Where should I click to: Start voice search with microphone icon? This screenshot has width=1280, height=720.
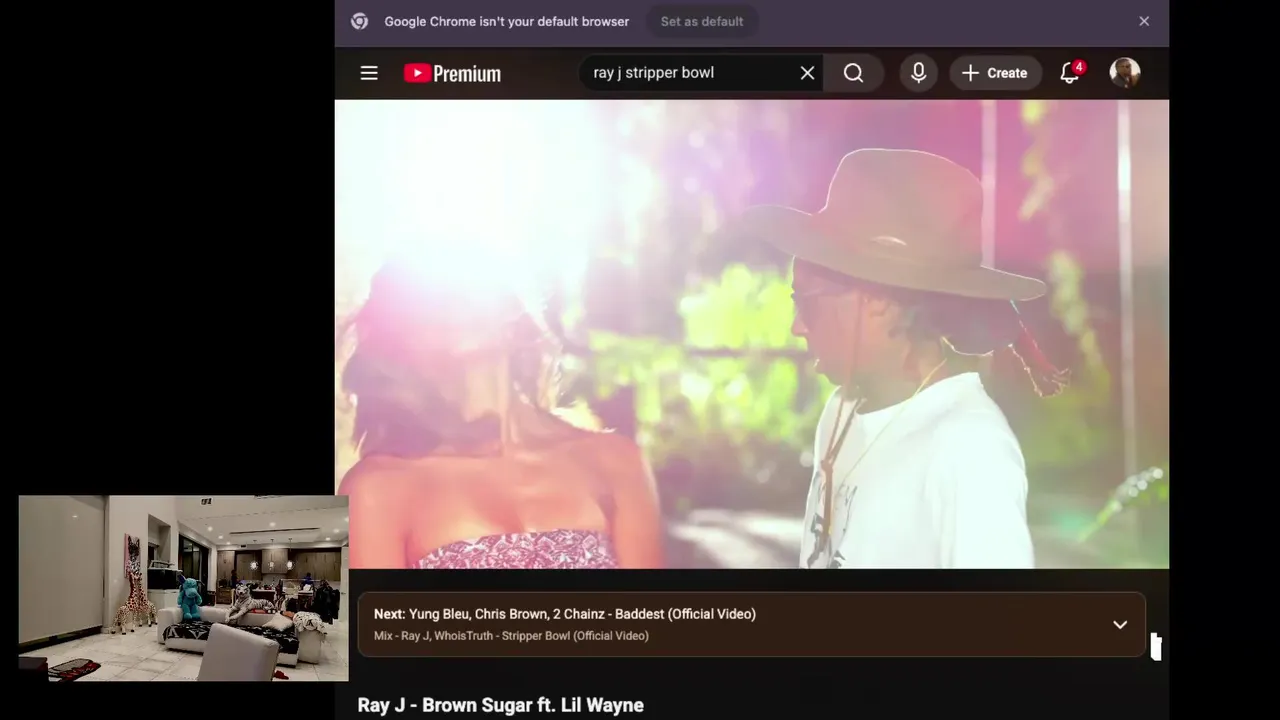(x=918, y=73)
